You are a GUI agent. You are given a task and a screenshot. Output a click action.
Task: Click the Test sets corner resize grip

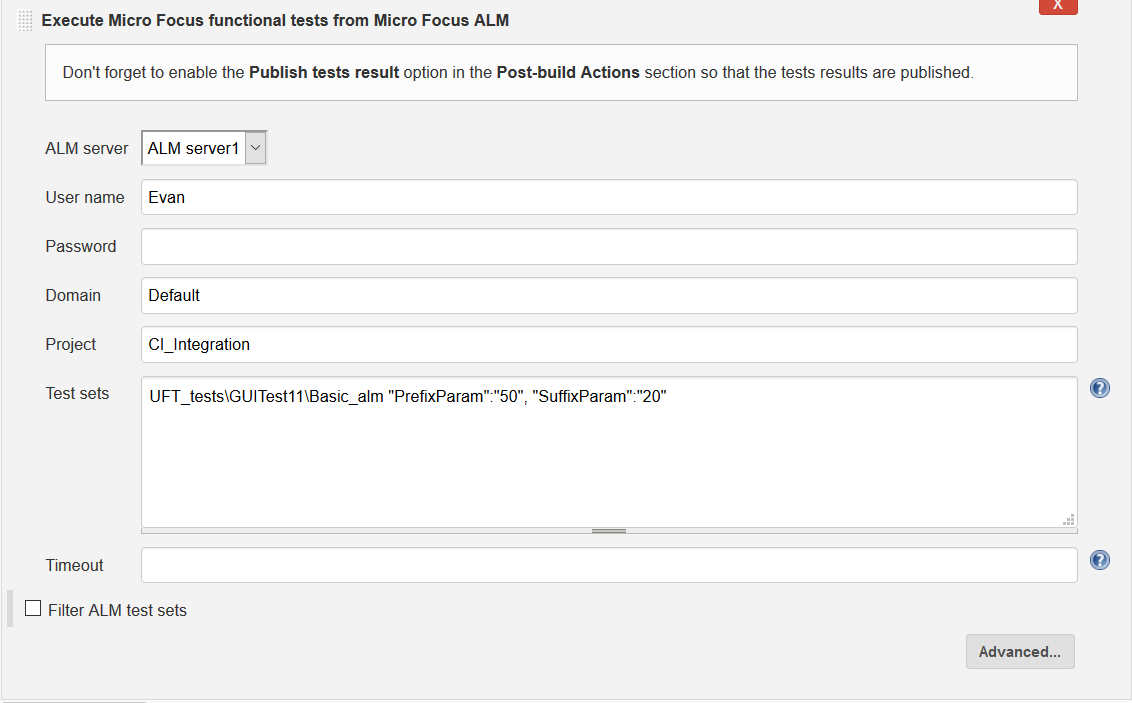pos(1068,519)
